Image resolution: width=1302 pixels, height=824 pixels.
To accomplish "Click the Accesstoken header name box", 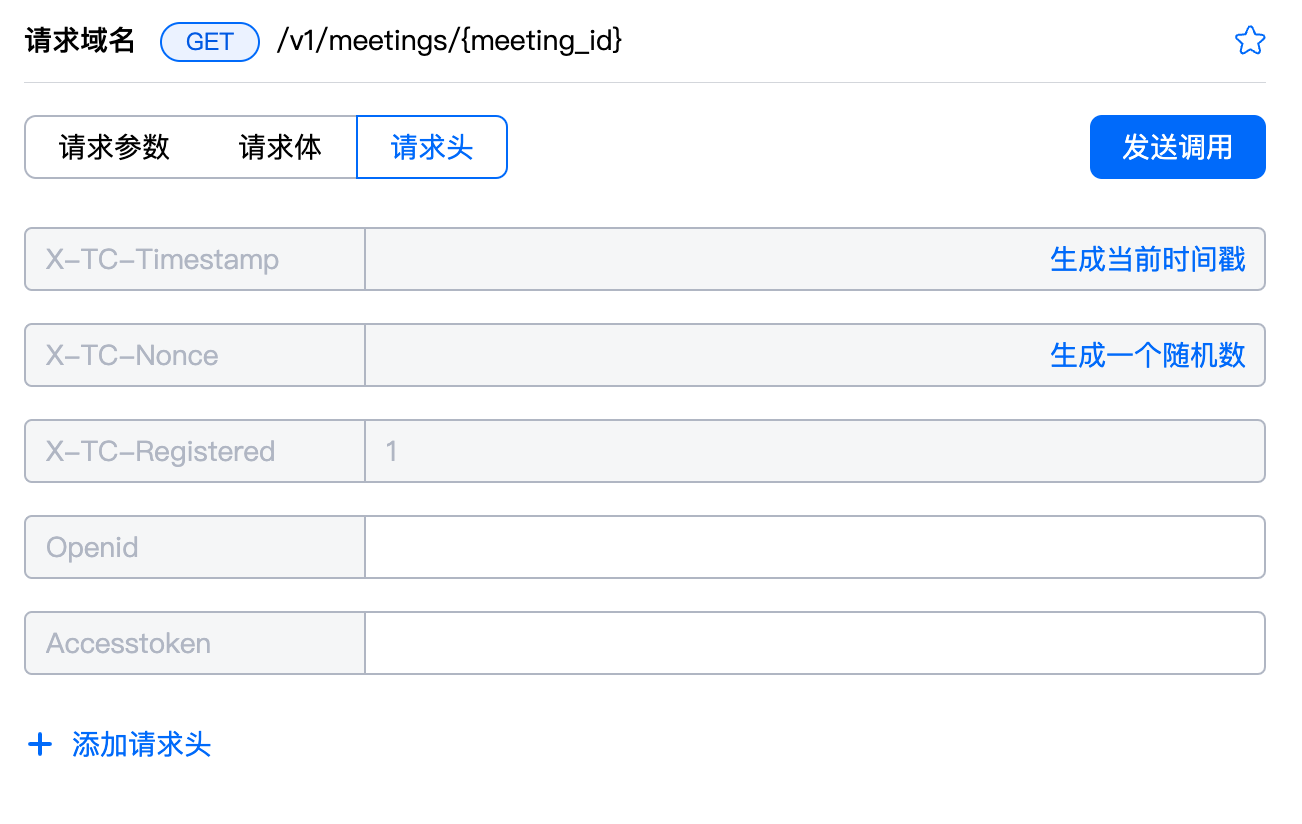I will [x=195, y=643].
